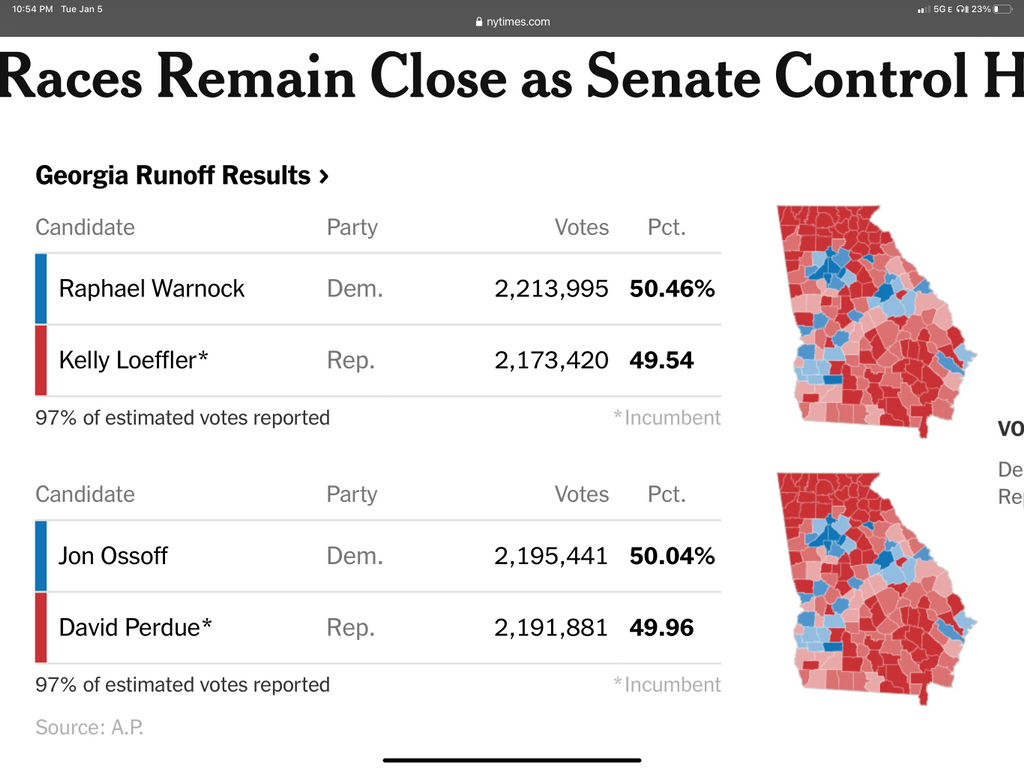Viewport: 1024px width, 768px height.
Task: Click Warnock's 50.46% percentage figure
Action: pos(672,289)
